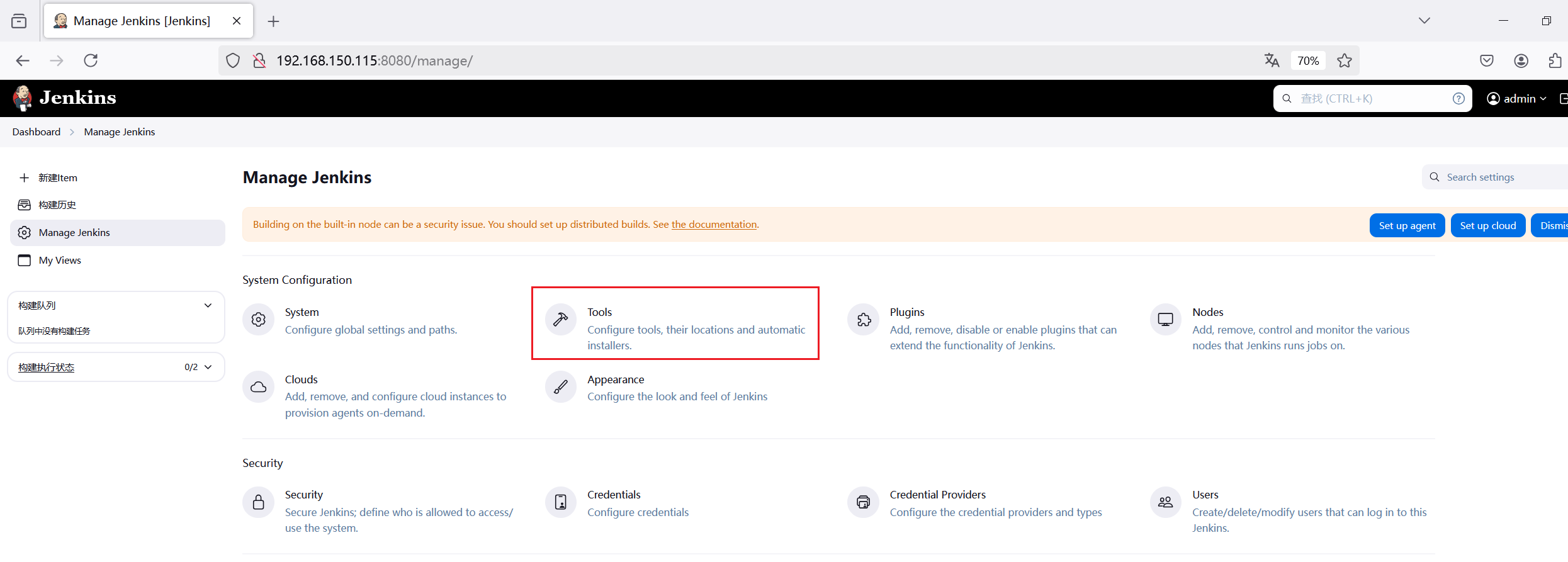Viewport: 1568px width, 562px height.
Task: Click the Set up cloud button
Action: tap(1487, 225)
